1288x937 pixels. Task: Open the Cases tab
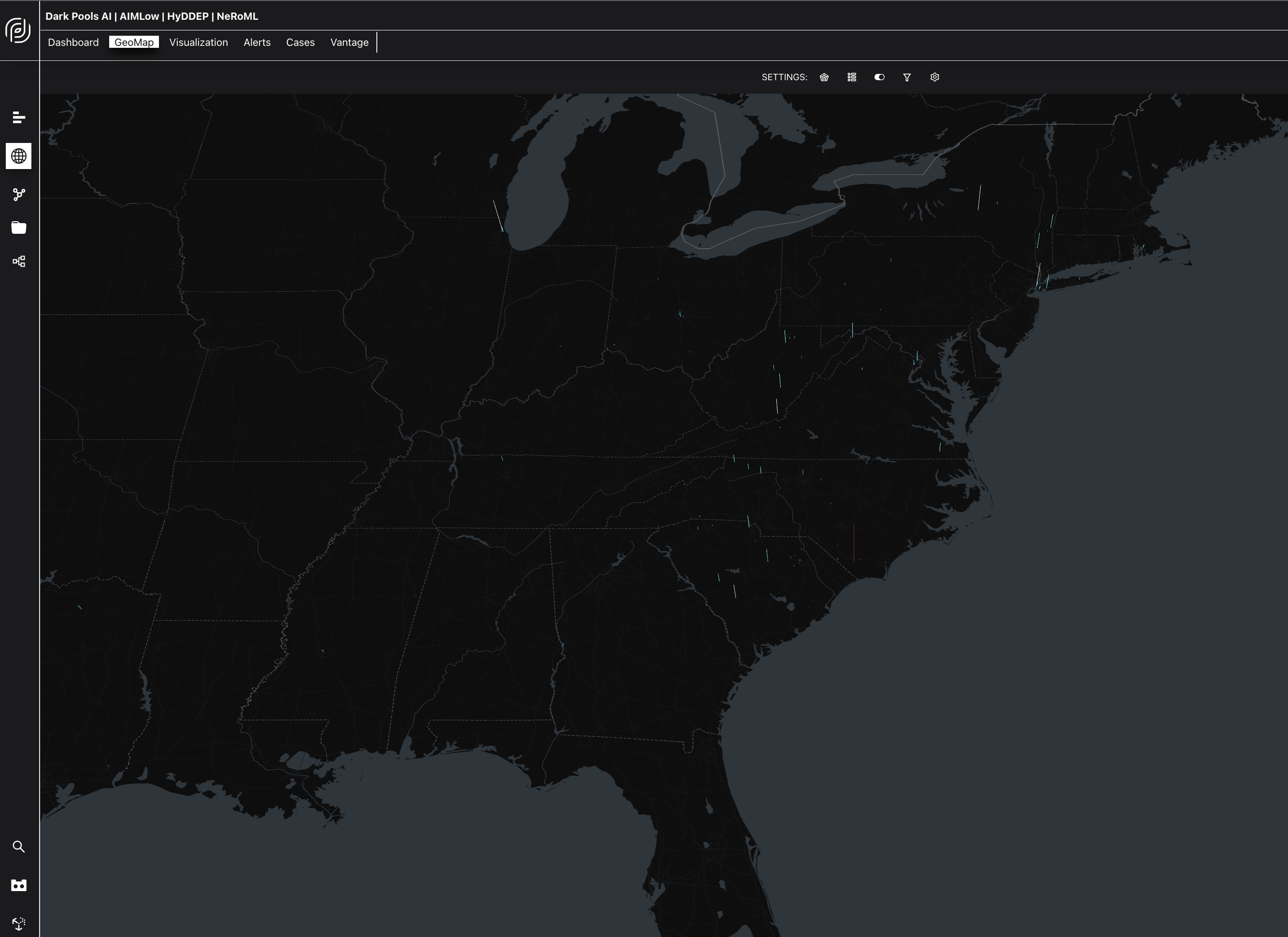point(301,43)
